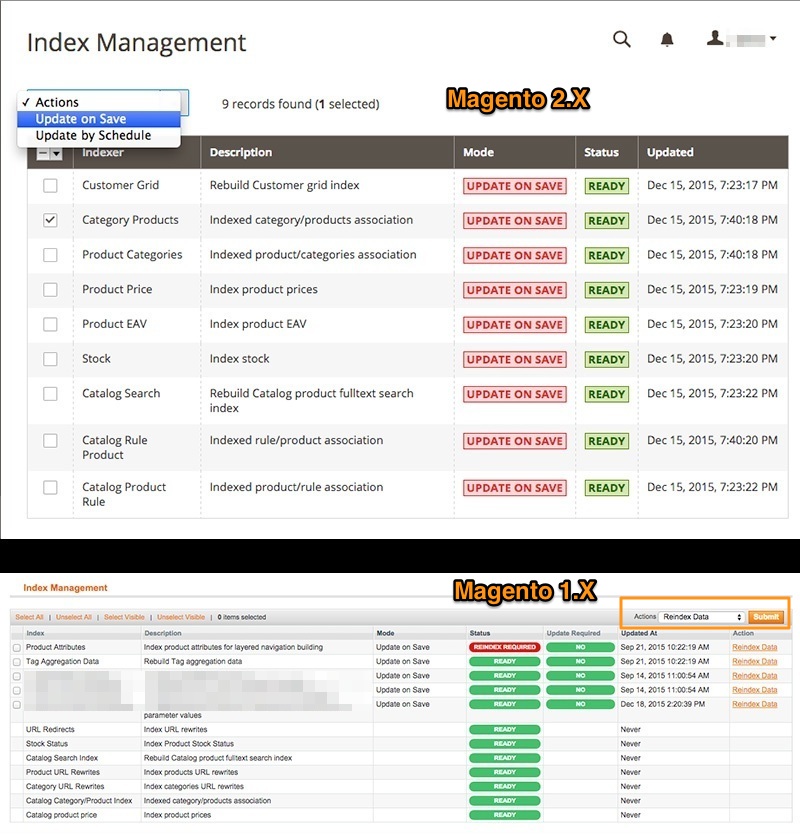Uncheck the Category Products checkbox
This screenshot has height=838, width=800.
click(50, 220)
